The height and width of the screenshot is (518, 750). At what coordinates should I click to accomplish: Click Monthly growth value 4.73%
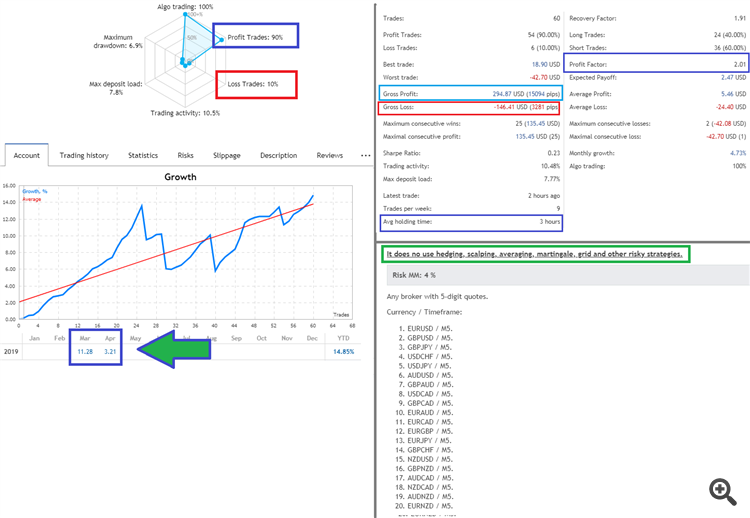[x=738, y=153]
